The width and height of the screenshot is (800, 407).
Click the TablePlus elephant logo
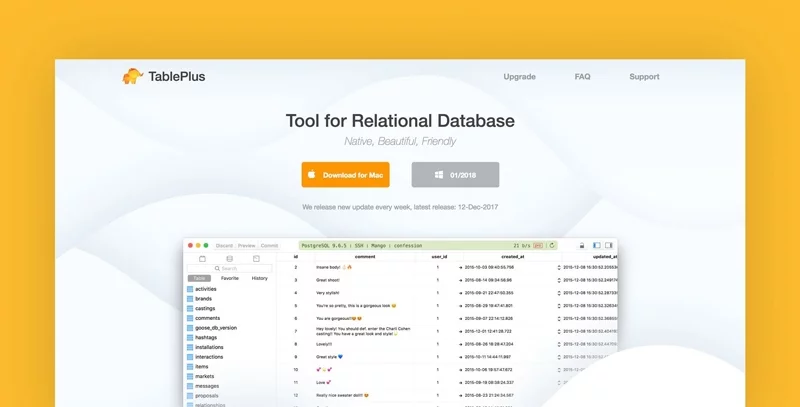(132, 77)
